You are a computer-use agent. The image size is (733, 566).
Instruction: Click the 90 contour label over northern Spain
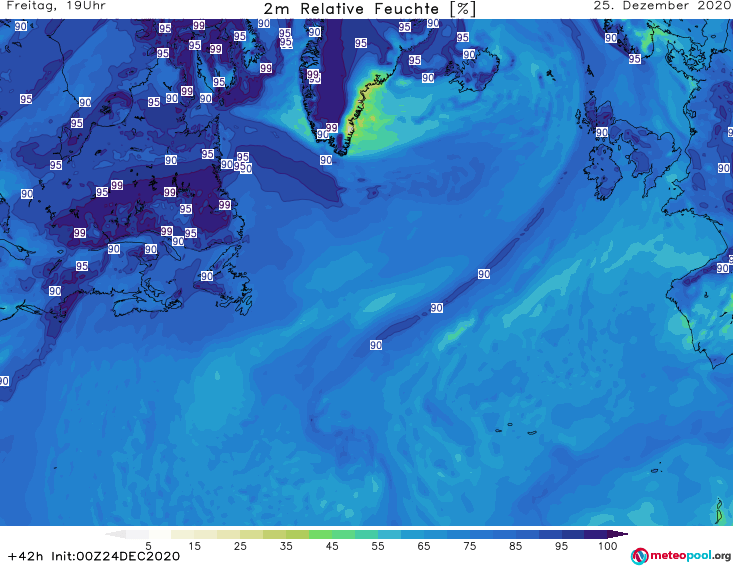723,268
